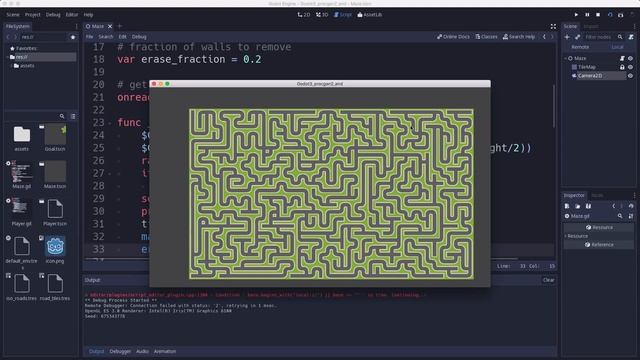Open the Script workspace
640x360 pixels.
[342, 15]
